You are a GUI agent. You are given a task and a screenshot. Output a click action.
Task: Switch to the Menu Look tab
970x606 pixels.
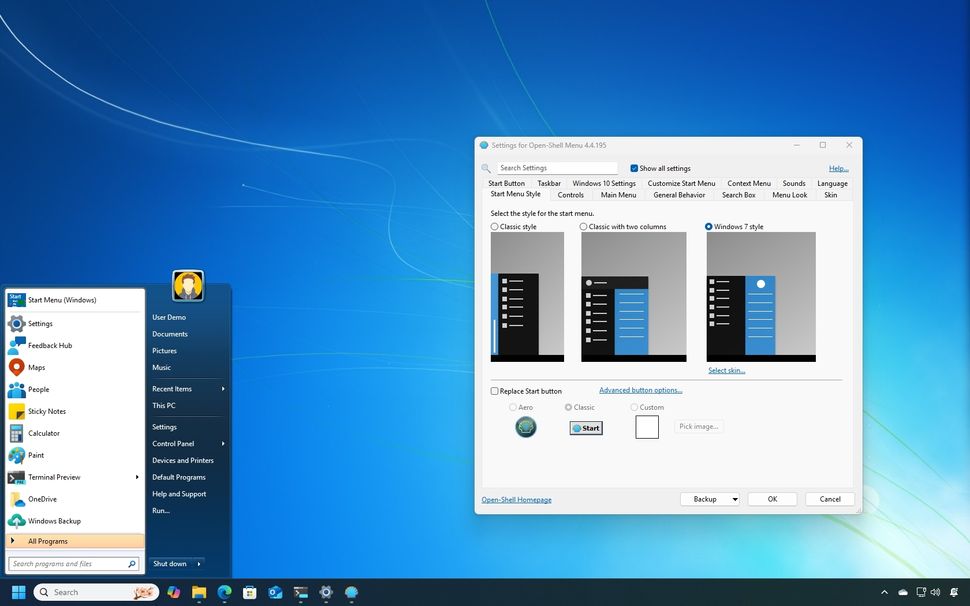point(789,195)
